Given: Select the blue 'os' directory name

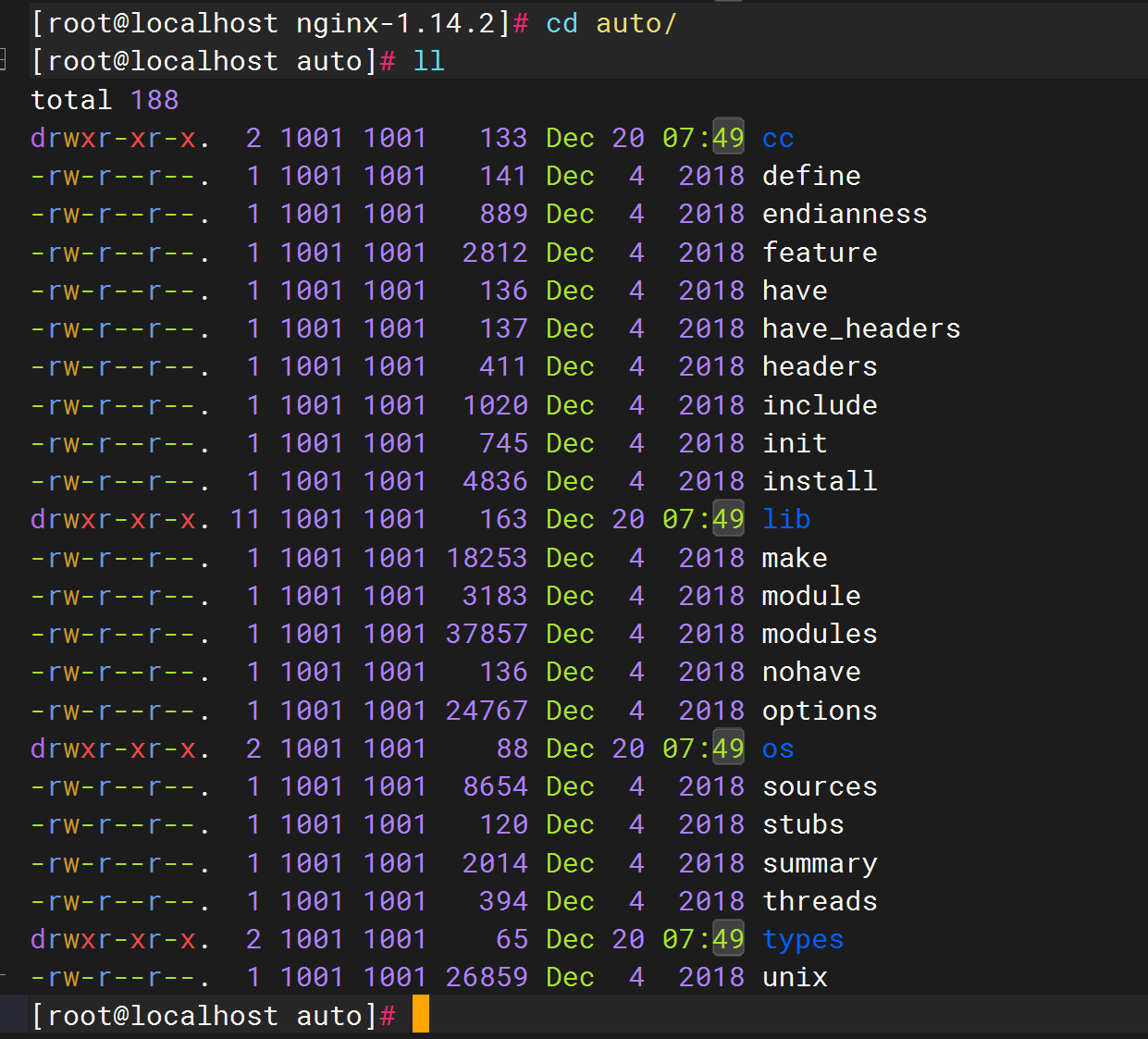Looking at the screenshot, I should (778, 748).
